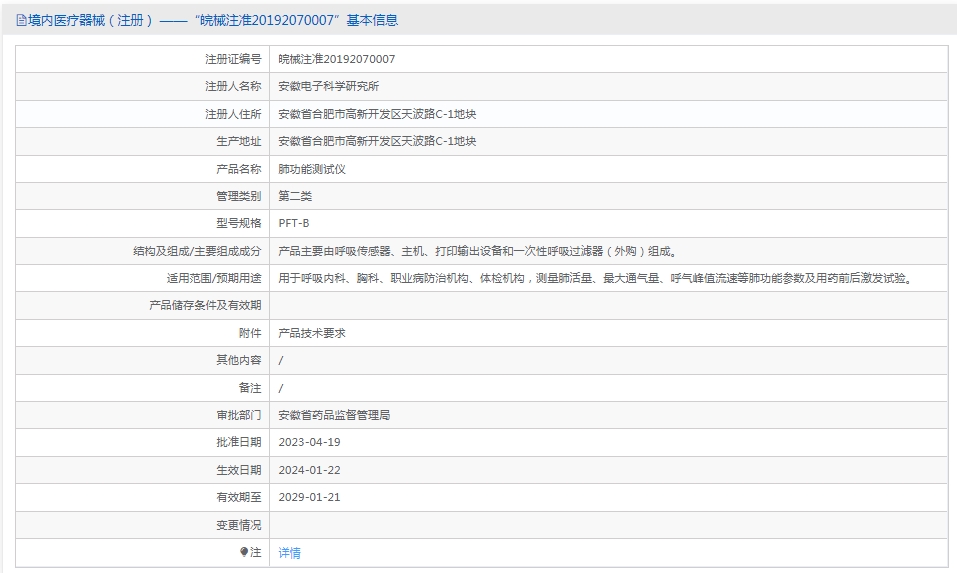Click the 型号规格 label
Viewport: 957px width, 573px height.
tap(239, 223)
